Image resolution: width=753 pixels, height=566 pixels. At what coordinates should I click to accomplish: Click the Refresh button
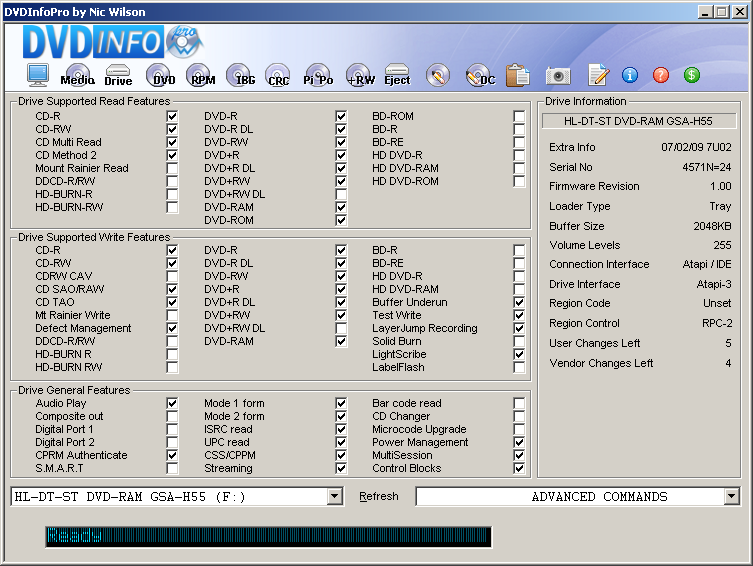point(379,497)
